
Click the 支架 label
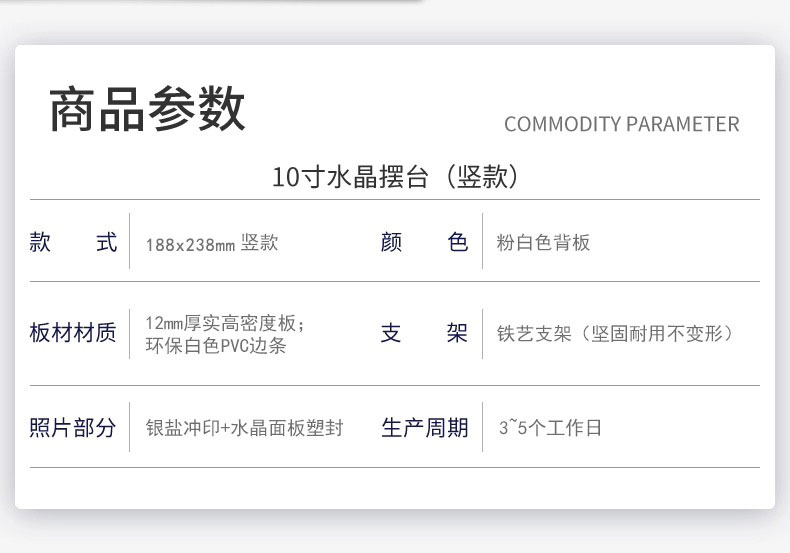tap(424, 333)
